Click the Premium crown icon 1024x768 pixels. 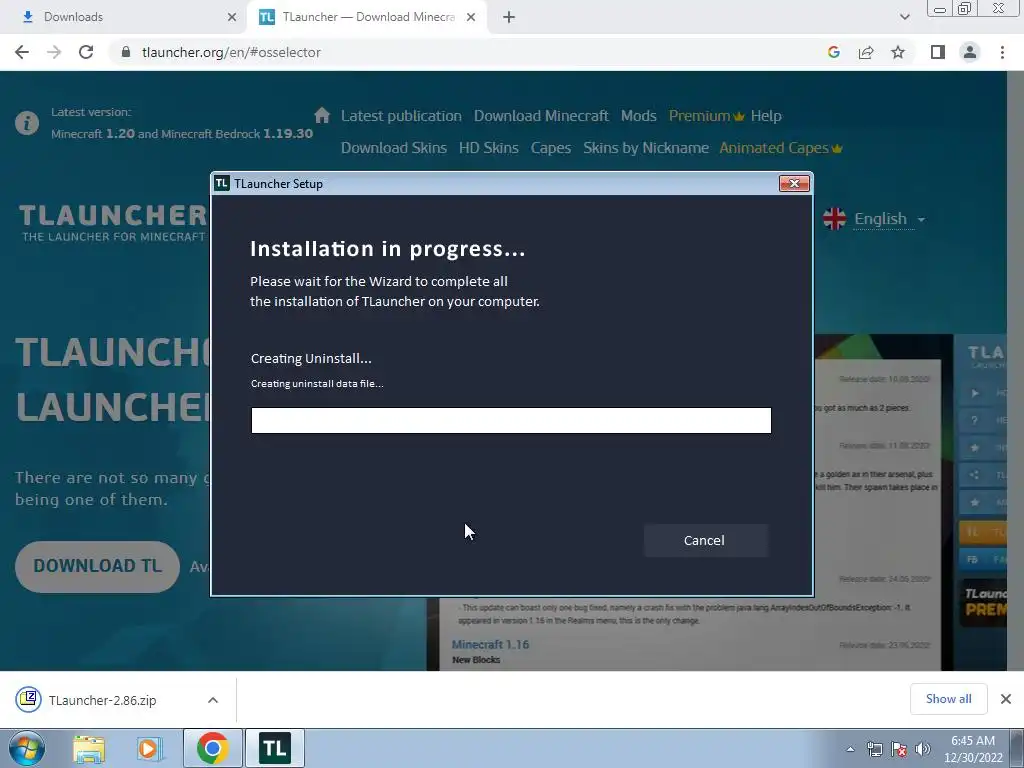coord(739,116)
